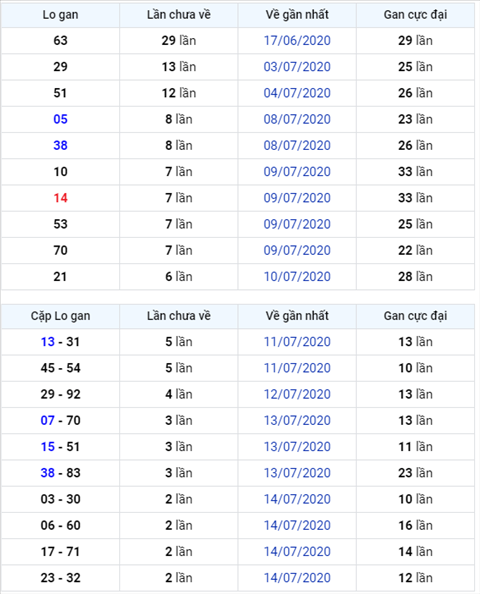Click date 14/07/2020 in row 17 - 71
Image resolution: width=480 pixels, height=594 pixels.
(x=297, y=552)
